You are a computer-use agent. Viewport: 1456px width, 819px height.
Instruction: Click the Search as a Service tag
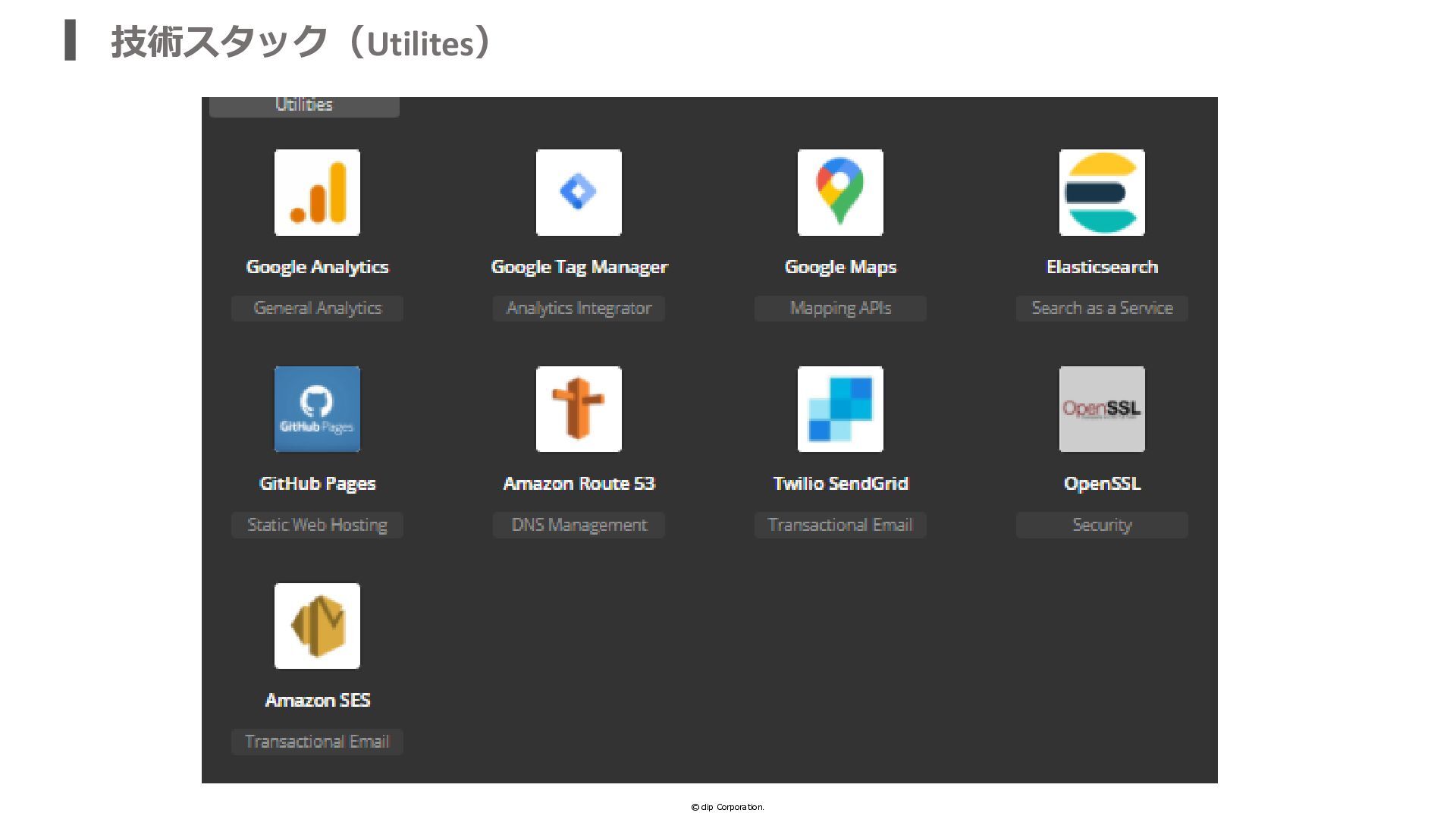pyautogui.click(x=1102, y=309)
